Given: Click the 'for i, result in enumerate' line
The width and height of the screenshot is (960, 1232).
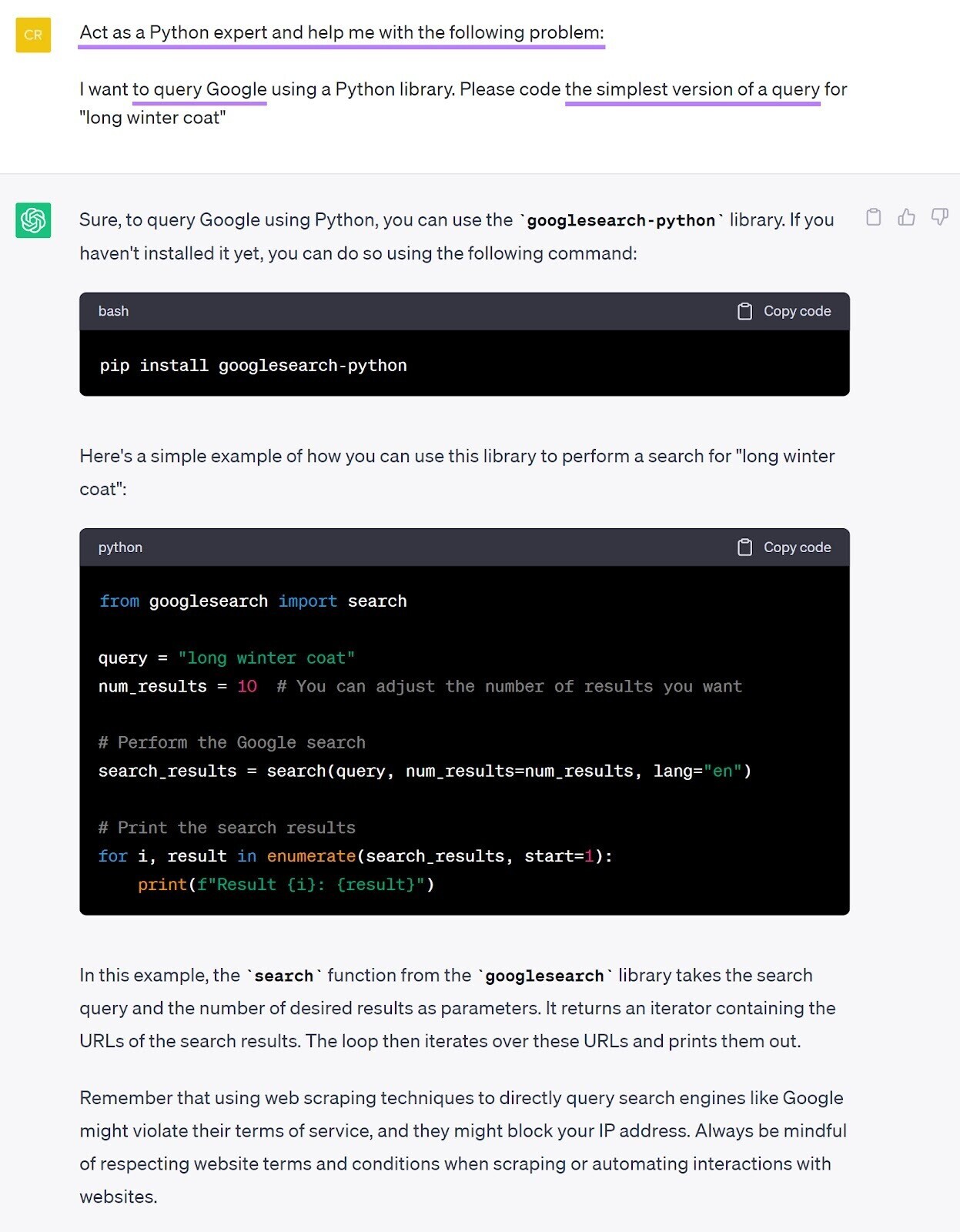Looking at the screenshot, I should coord(356,856).
